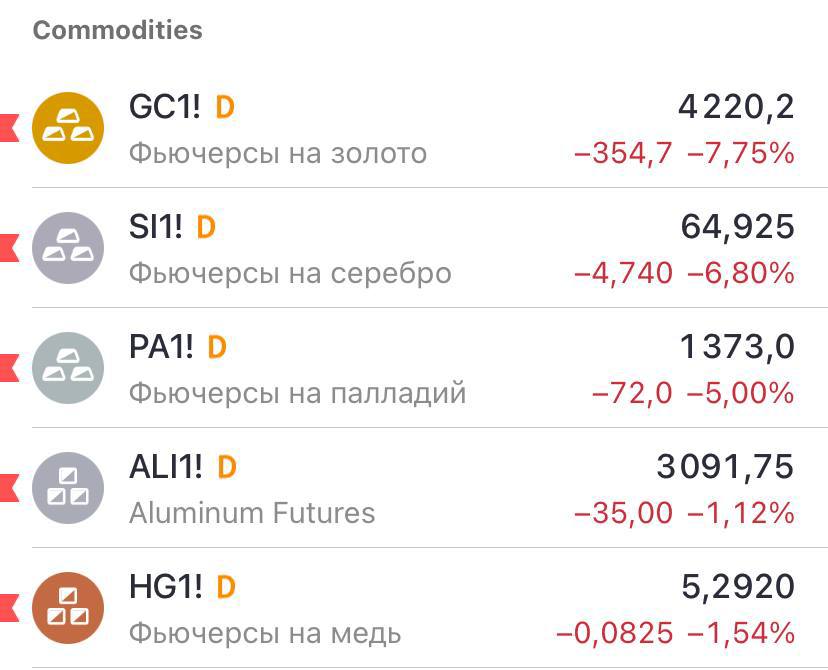
Task: Select the palladium bars icon for PA1!
Action: 68,367
